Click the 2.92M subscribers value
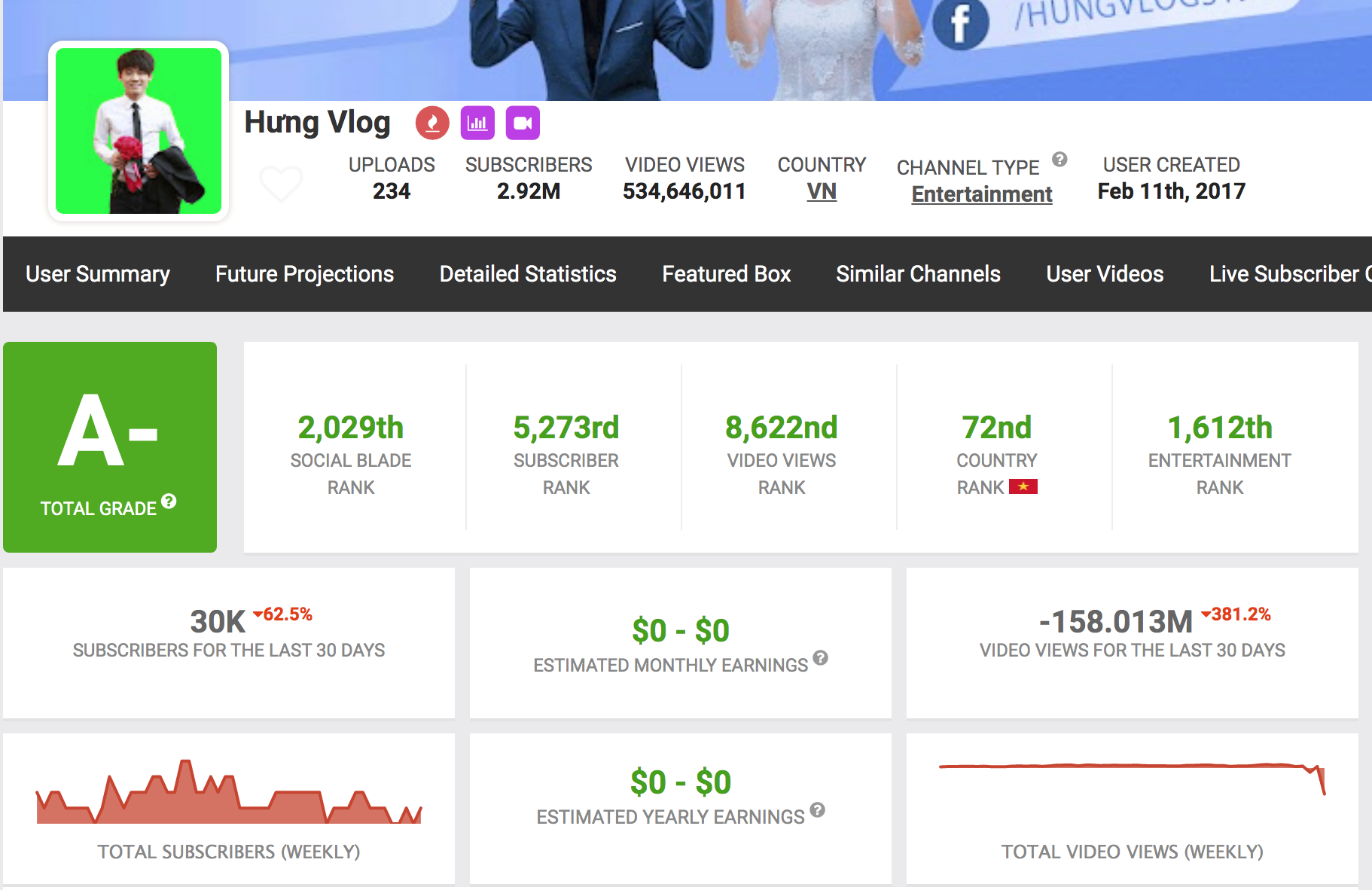The width and height of the screenshot is (1372, 890). [x=529, y=191]
